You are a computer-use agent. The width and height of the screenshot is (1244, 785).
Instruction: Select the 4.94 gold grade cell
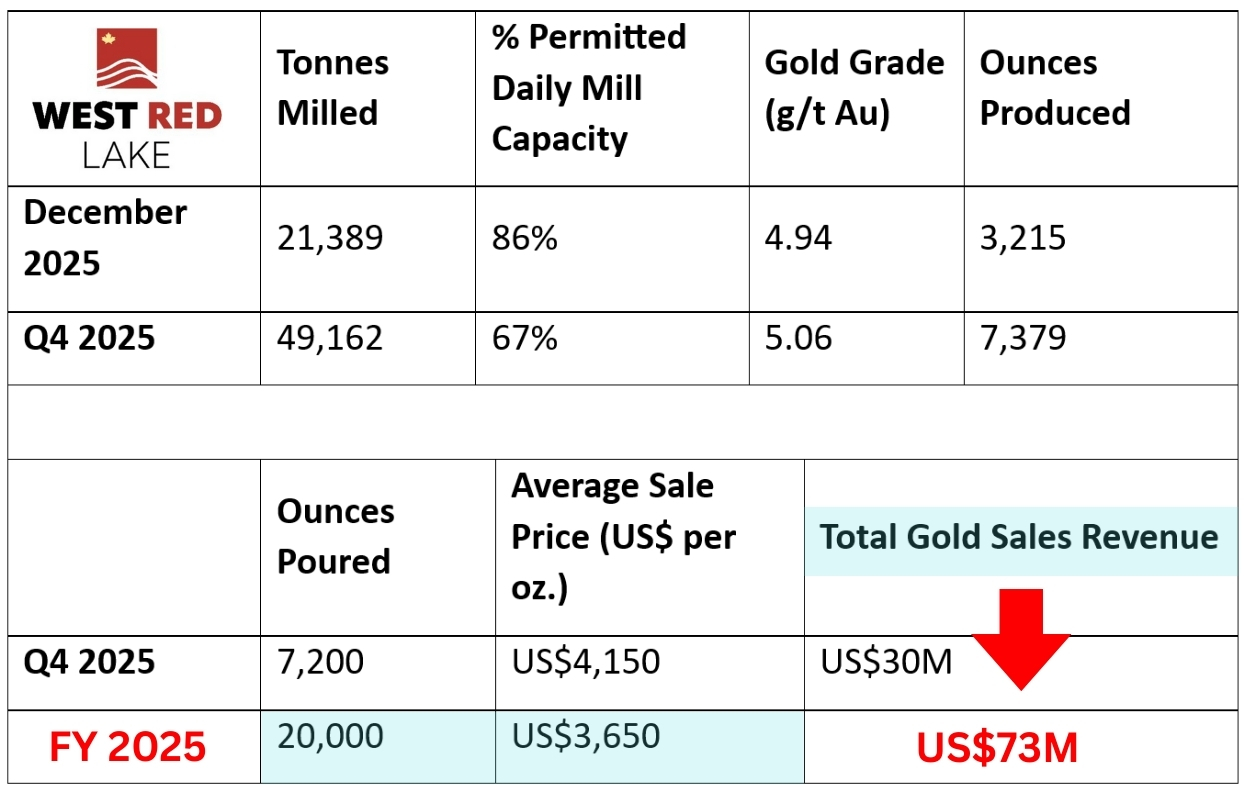tap(798, 238)
